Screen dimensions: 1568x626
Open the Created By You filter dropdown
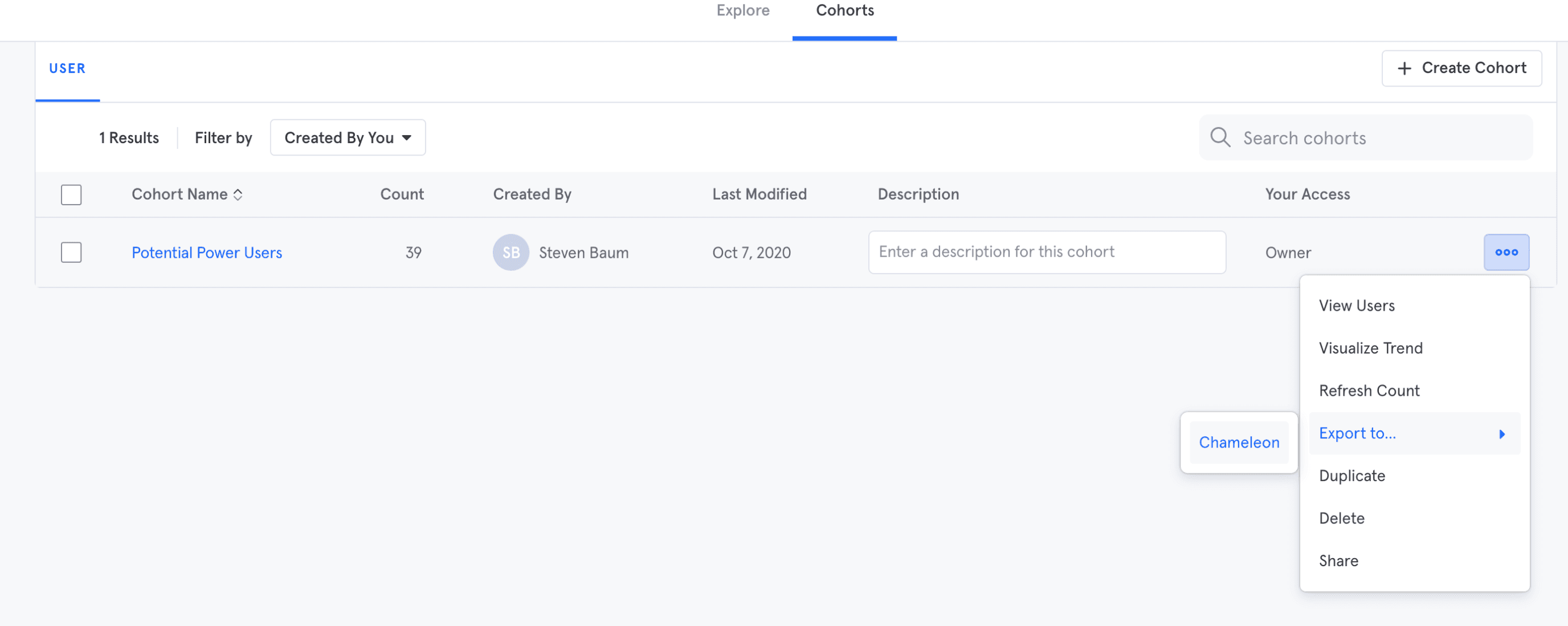coord(348,137)
